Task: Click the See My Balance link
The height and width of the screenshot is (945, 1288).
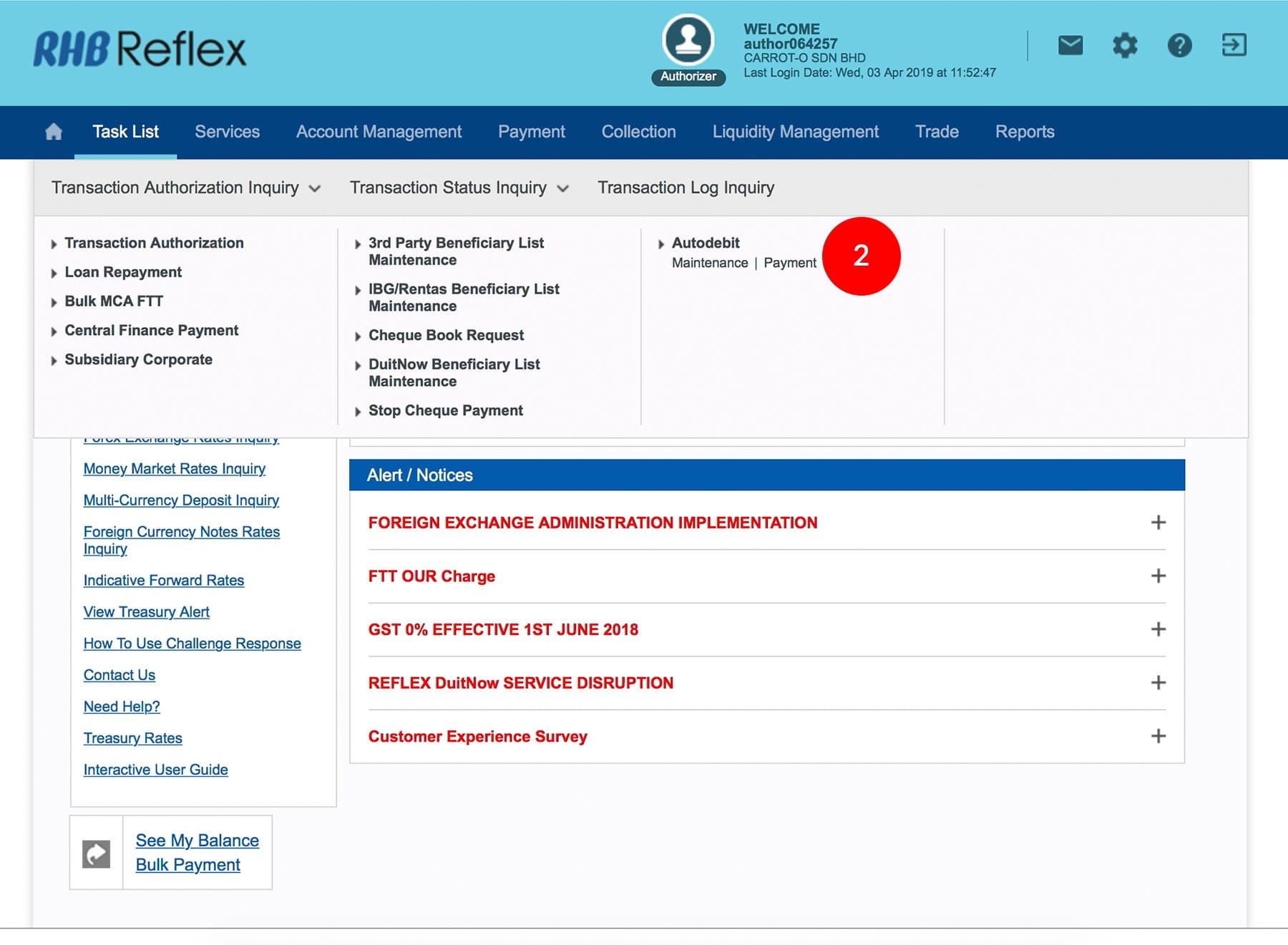Action: 197,840
